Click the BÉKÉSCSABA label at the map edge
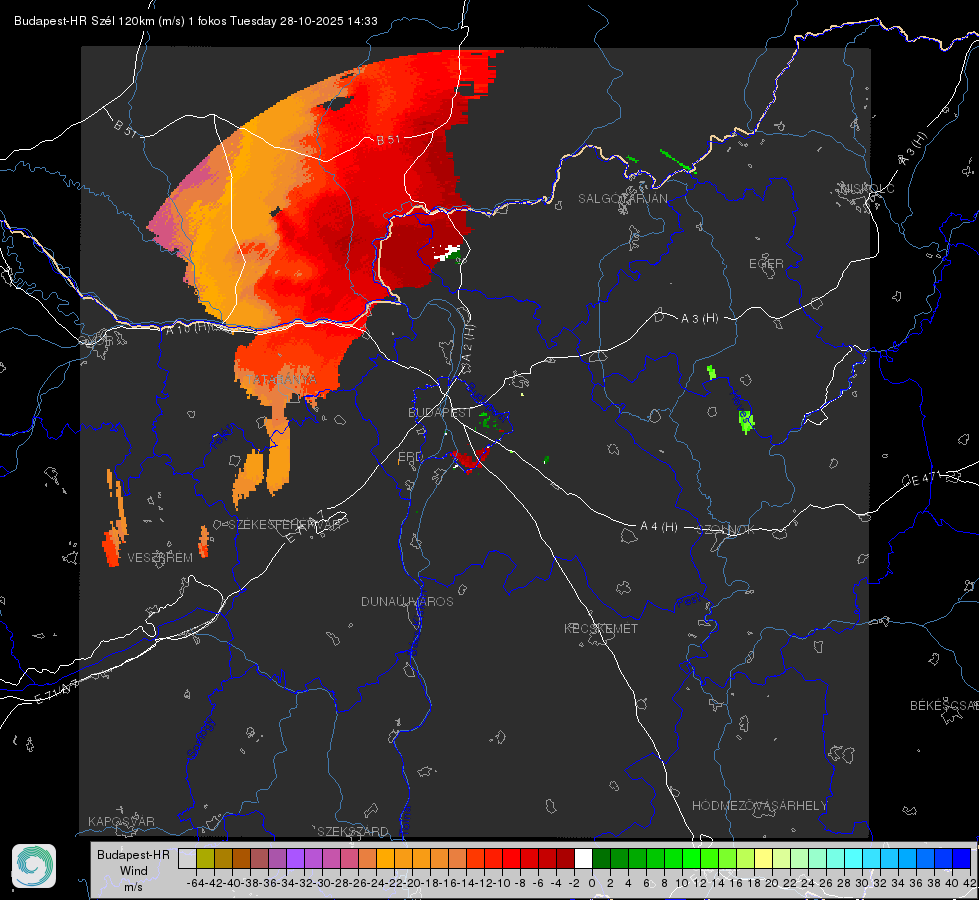979x900 pixels. pyautogui.click(x=944, y=706)
